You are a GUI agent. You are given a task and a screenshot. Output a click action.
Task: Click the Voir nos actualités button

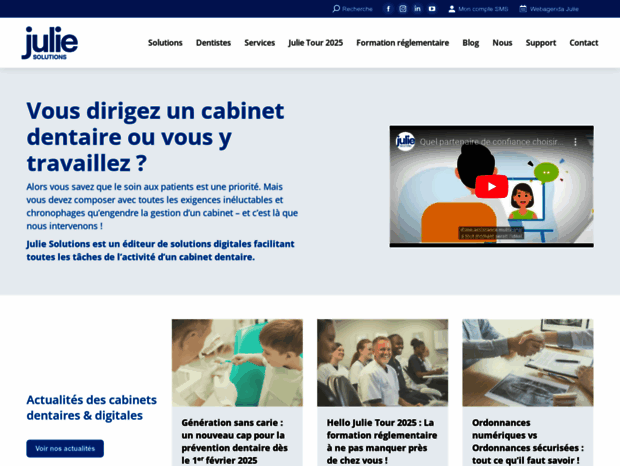65,448
